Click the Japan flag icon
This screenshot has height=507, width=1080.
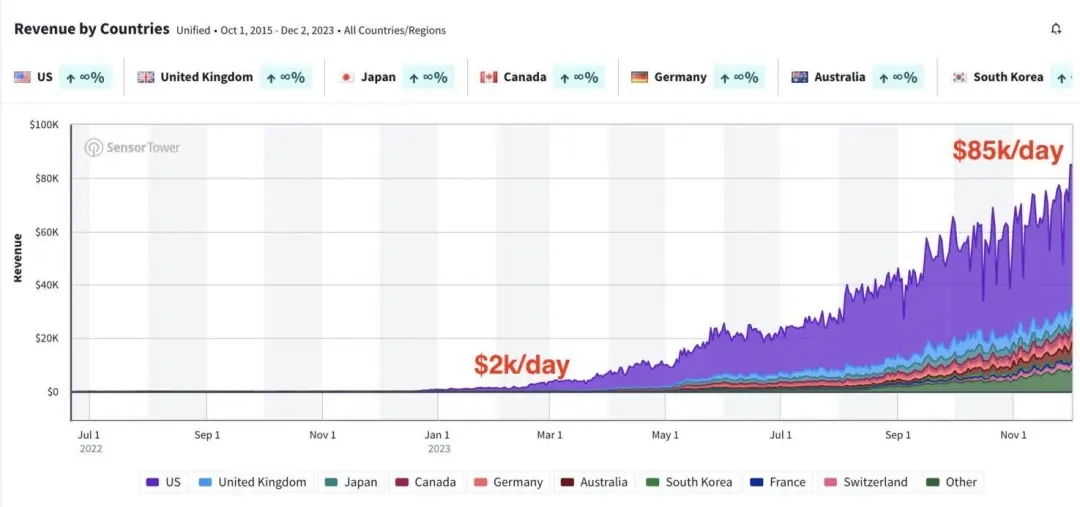(x=347, y=77)
